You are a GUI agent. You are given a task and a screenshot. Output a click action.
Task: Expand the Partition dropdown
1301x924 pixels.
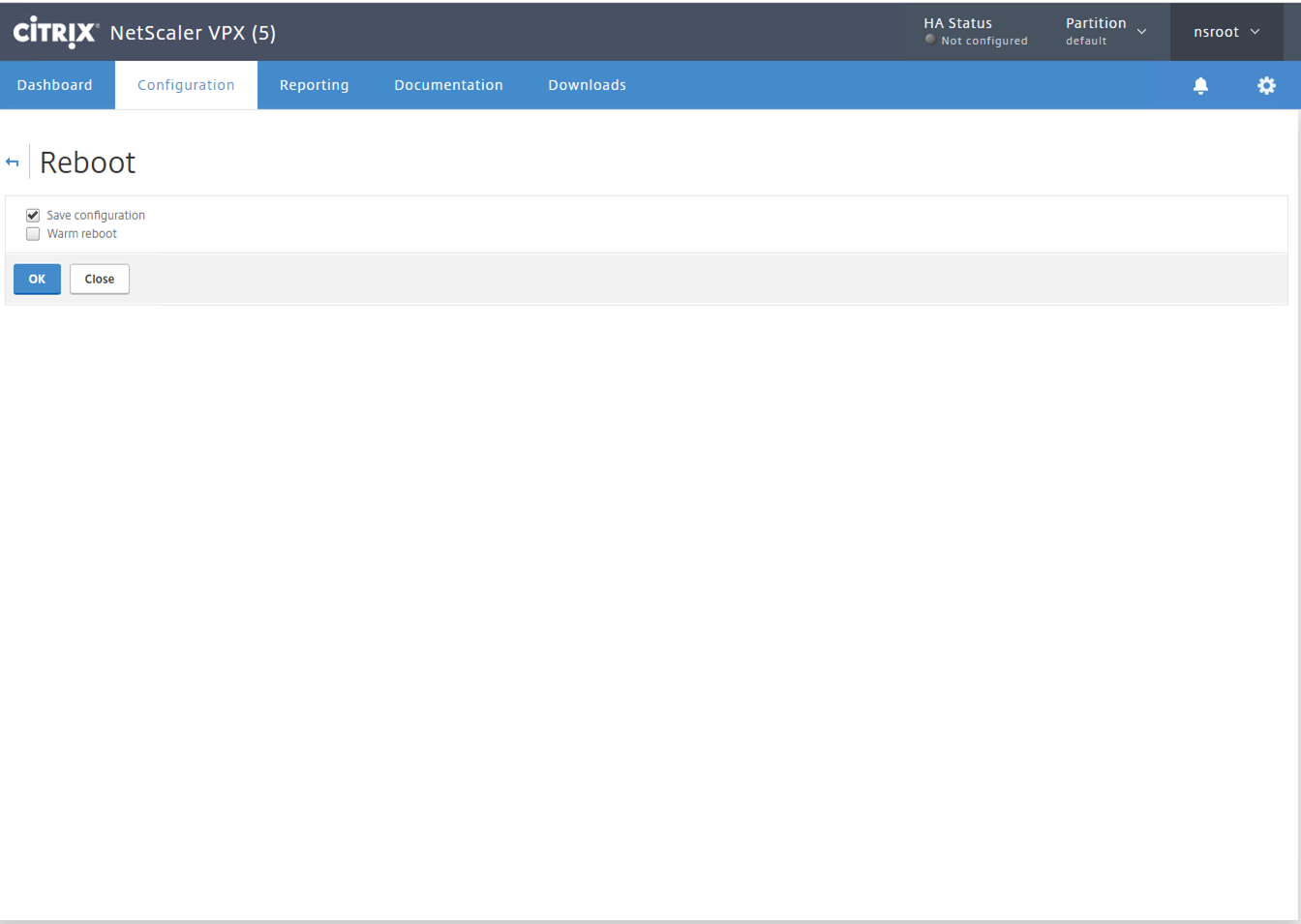(1141, 31)
